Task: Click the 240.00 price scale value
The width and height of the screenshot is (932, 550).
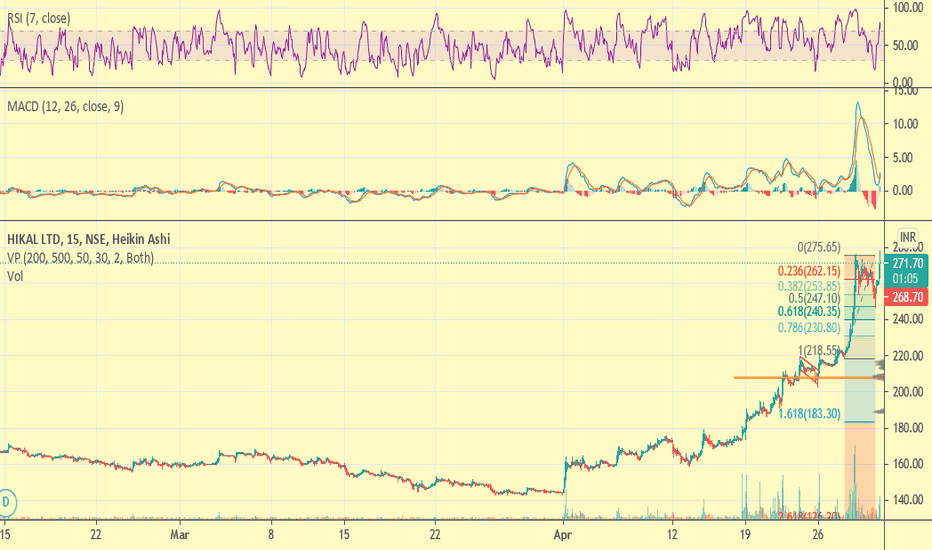Action: point(908,319)
